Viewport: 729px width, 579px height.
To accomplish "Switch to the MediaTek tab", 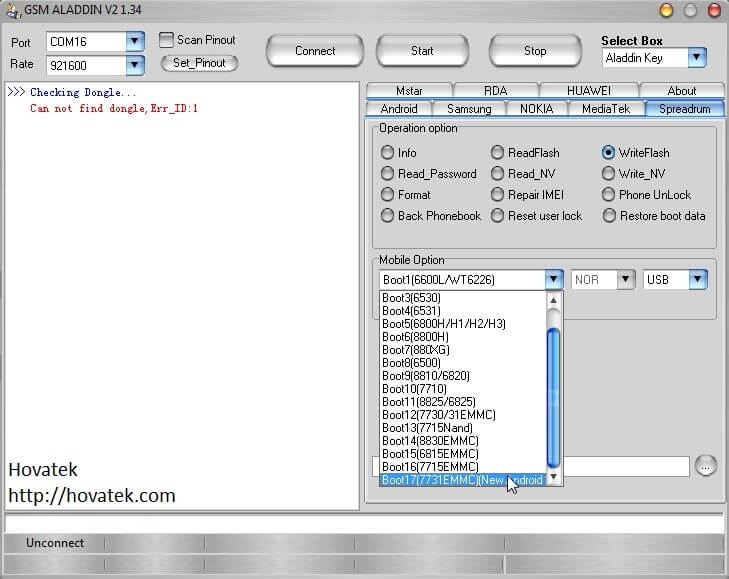I will (605, 108).
